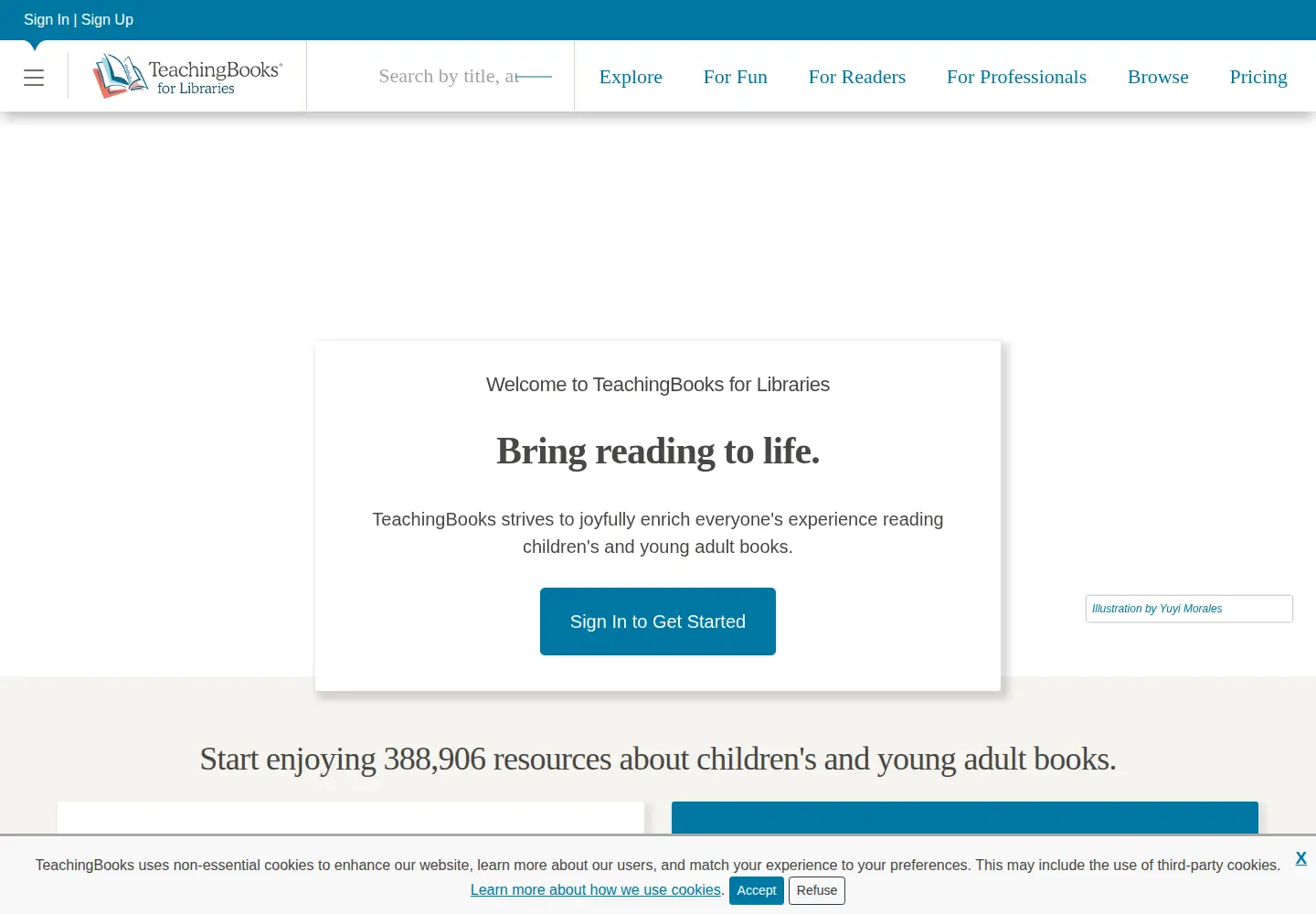
Task: Focus the Search by title field
Action: click(x=448, y=77)
